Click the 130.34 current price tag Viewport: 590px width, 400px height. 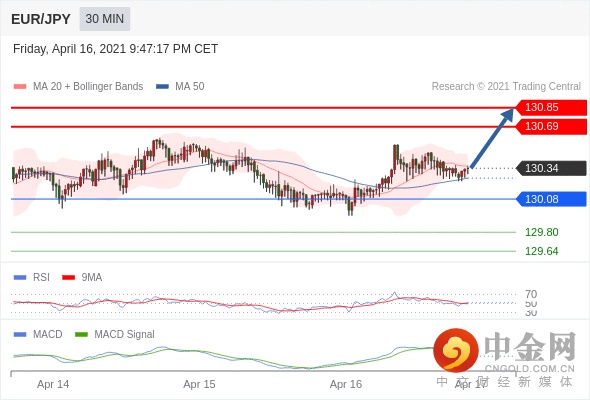(x=550, y=168)
